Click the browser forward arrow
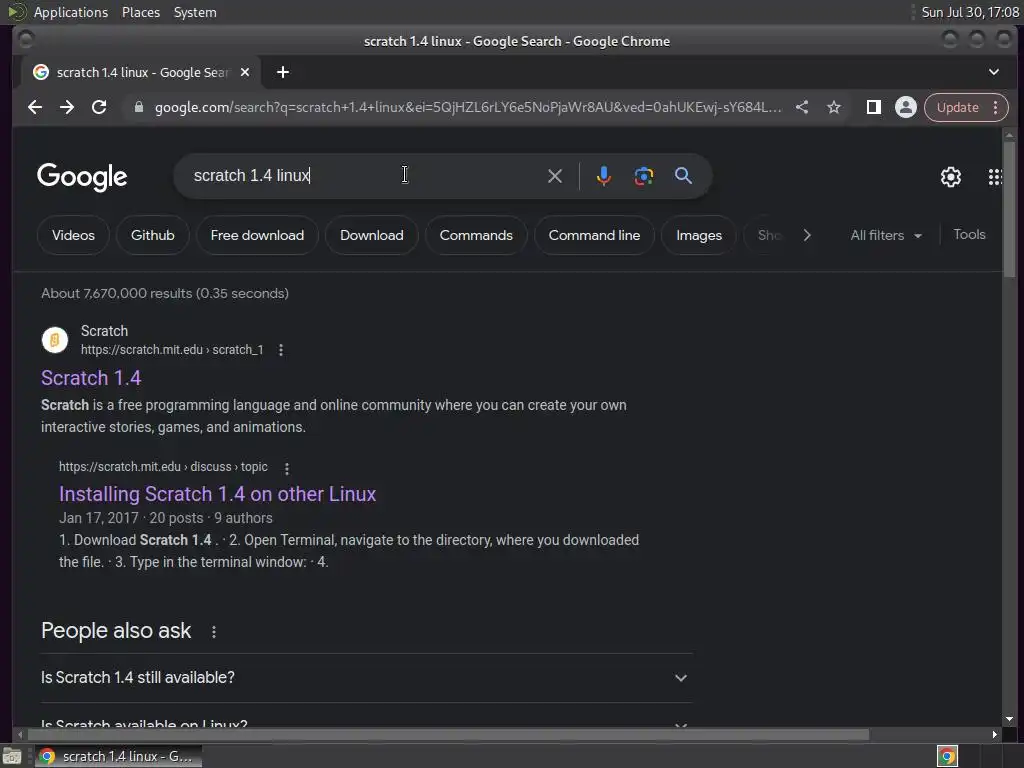 pyautogui.click(x=67, y=107)
